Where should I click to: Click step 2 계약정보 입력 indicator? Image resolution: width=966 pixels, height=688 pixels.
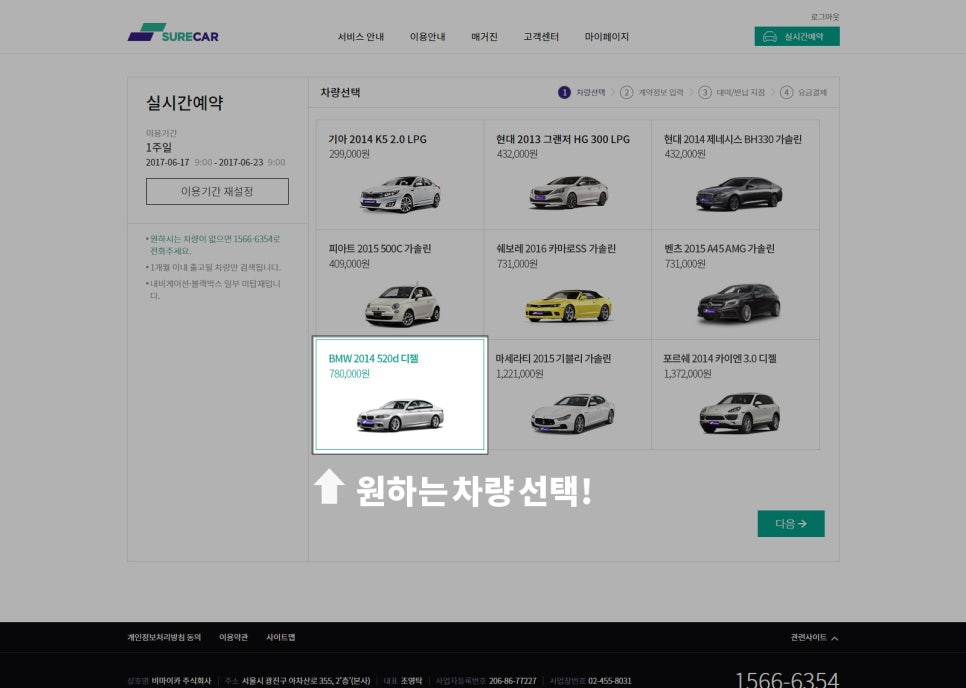tap(652, 92)
